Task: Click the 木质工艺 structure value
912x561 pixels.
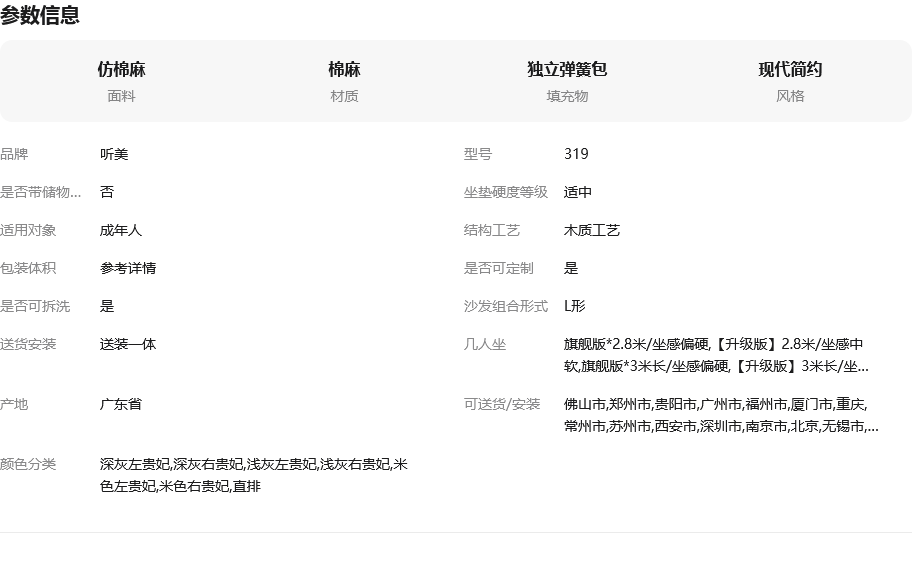Action: pyautogui.click(x=592, y=230)
